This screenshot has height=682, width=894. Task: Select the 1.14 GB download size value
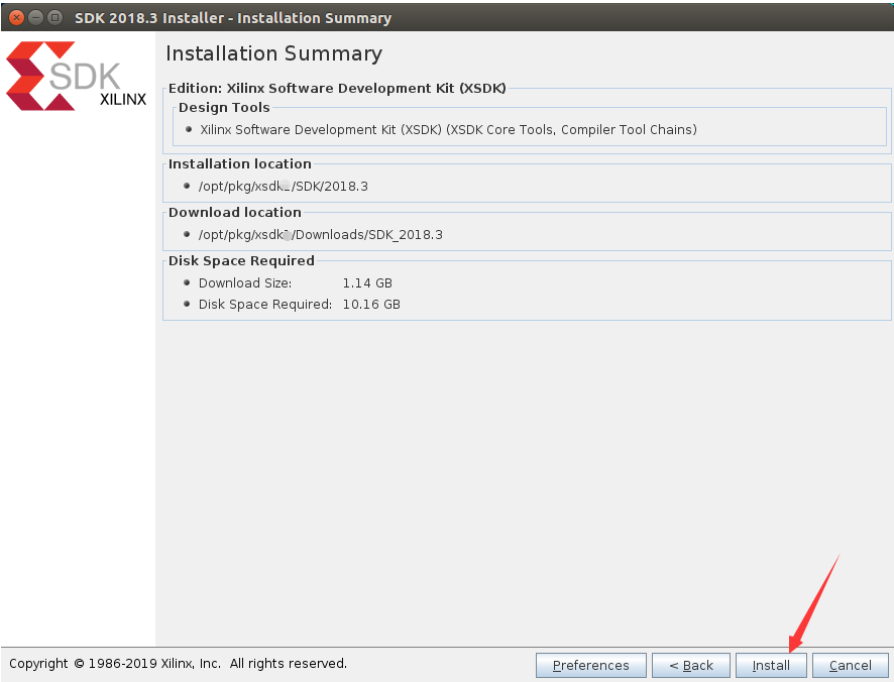click(367, 283)
